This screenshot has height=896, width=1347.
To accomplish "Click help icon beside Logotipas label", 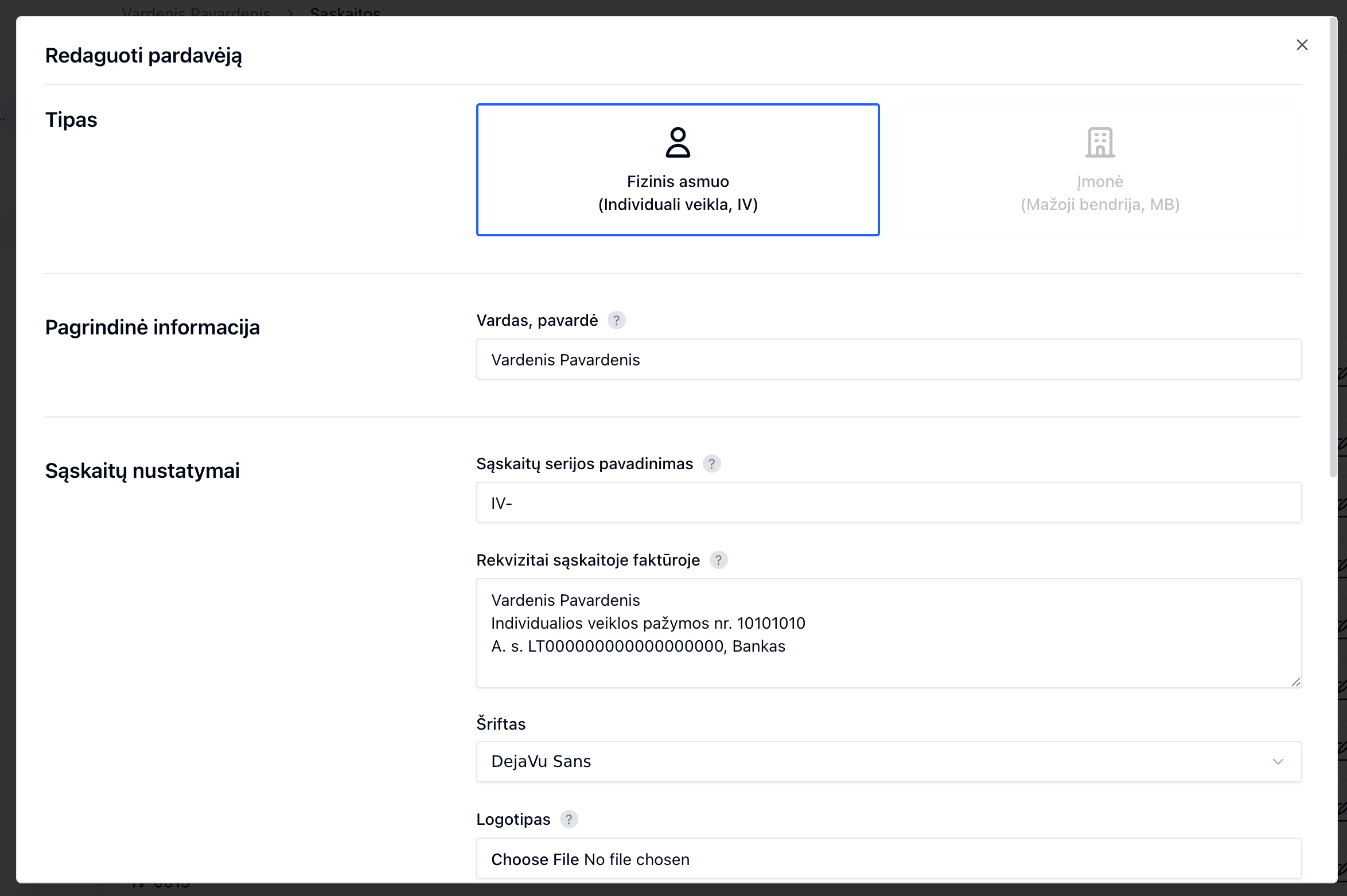I will click(569, 819).
